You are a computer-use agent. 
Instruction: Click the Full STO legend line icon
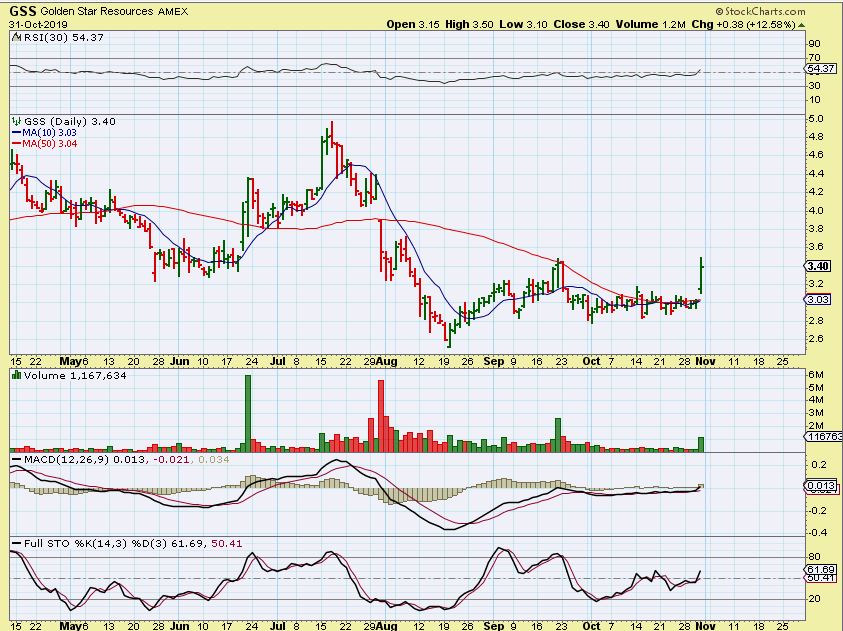[14, 544]
